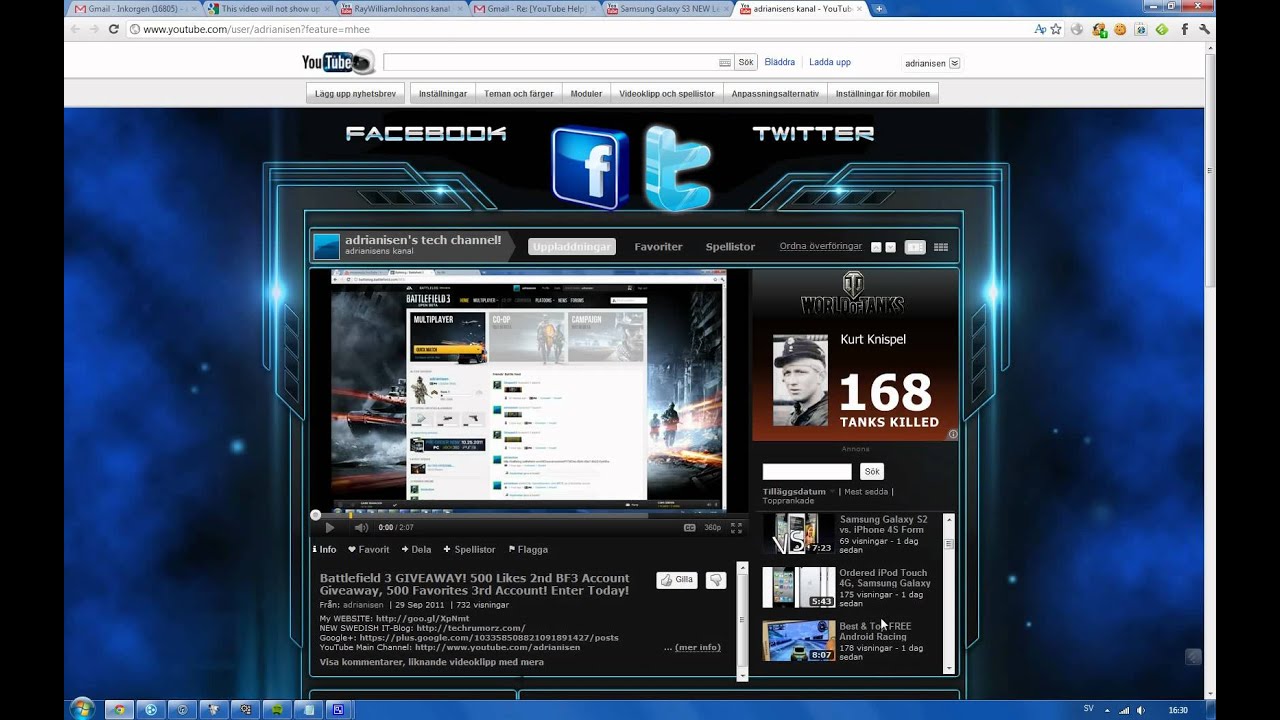Open YouTube home via the logo
Viewport: 1280px width, 720px height.
(338, 62)
